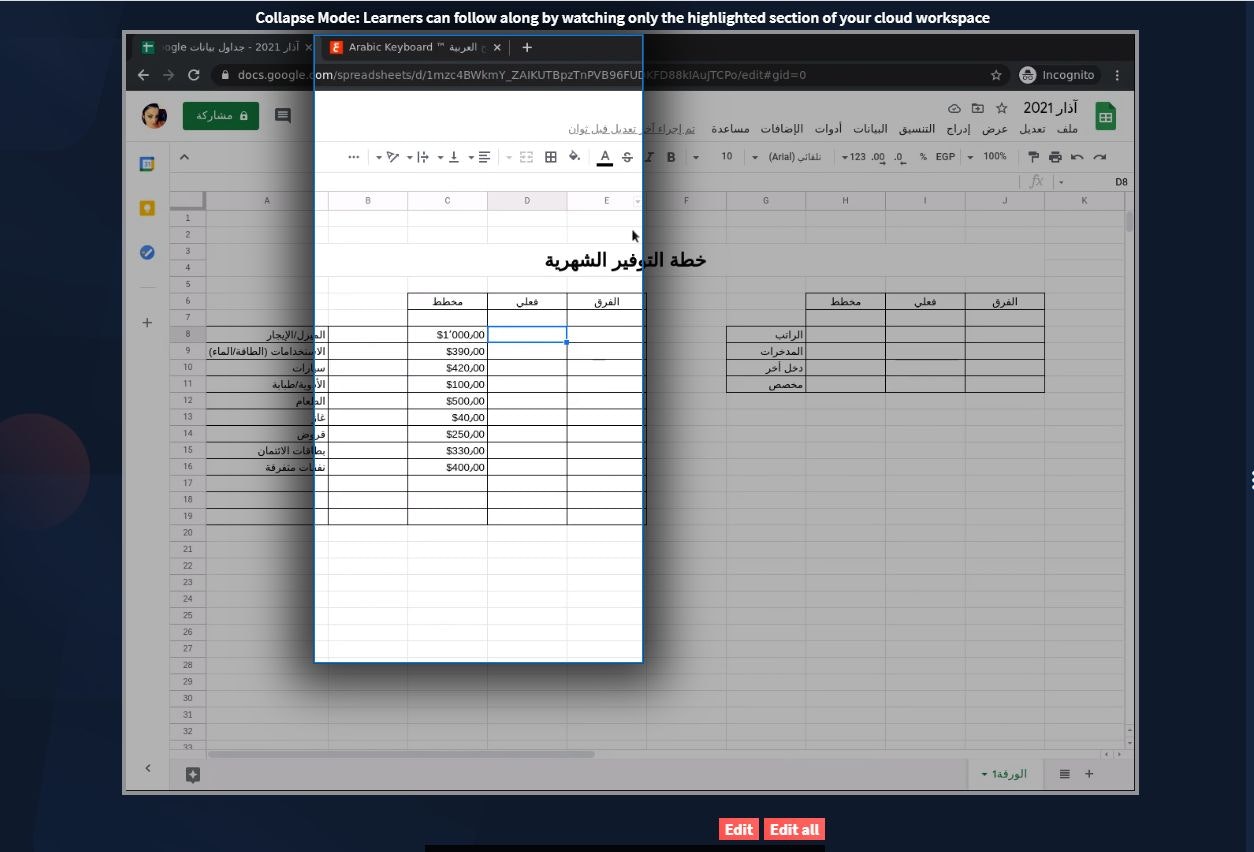Show the all sheets list icon

(1064, 774)
